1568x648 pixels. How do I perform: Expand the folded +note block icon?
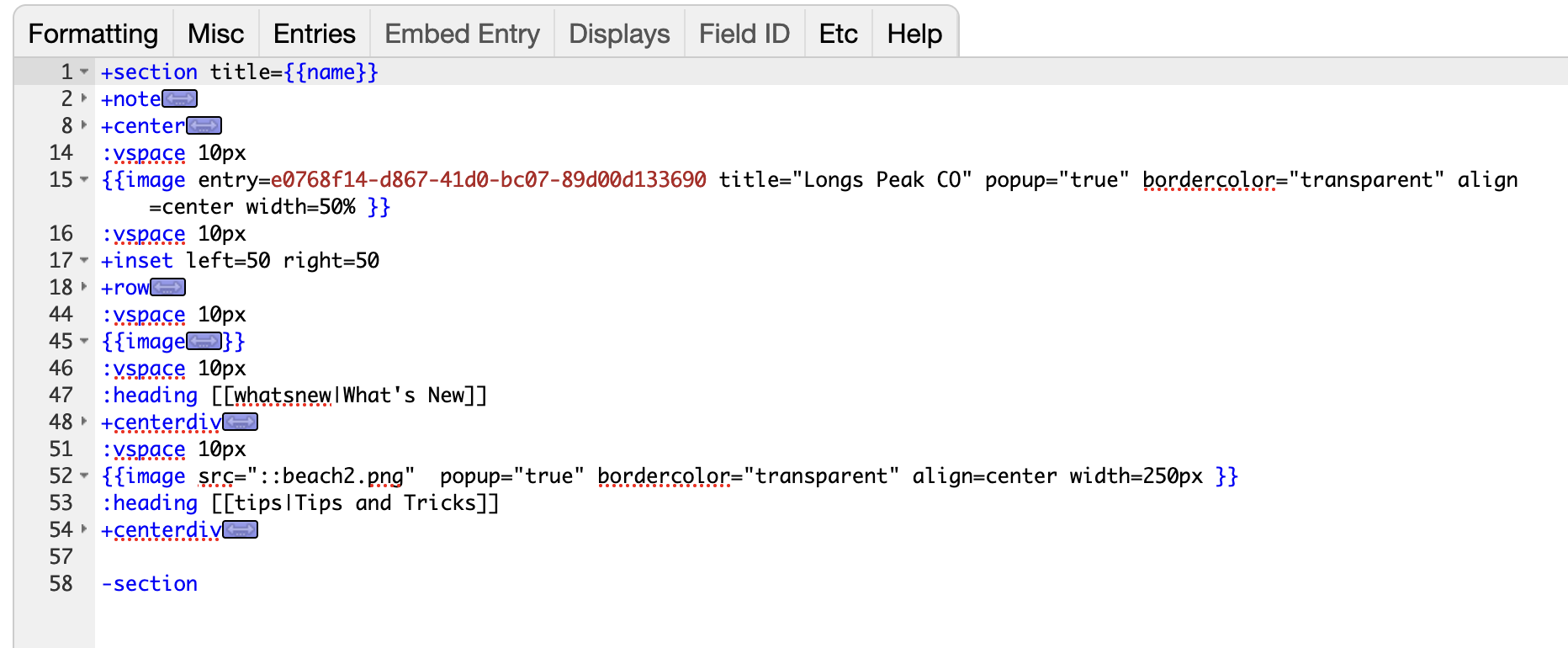[x=179, y=99]
